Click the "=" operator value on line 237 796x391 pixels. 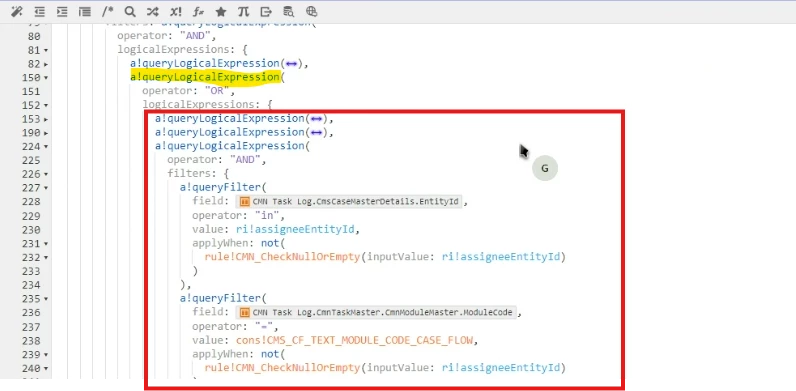[x=264, y=326]
